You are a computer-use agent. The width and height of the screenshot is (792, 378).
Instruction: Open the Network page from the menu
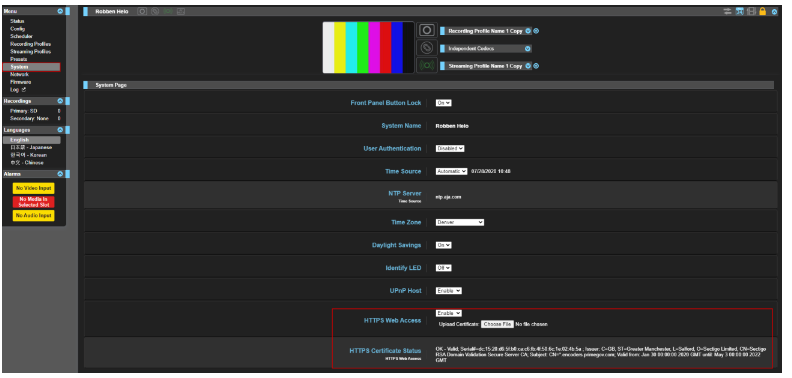coord(20,74)
